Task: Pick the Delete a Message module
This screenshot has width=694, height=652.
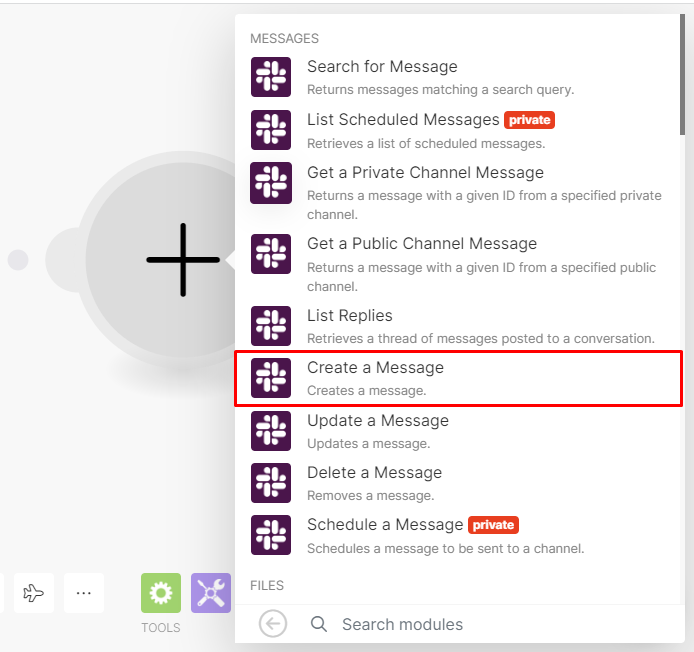Action: coord(459,483)
